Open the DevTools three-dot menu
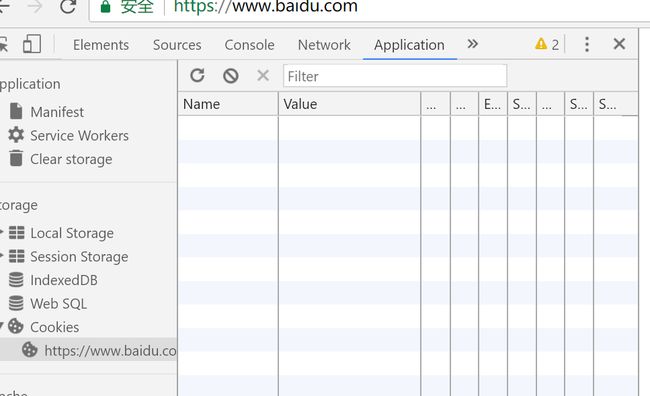This screenshot has height=396, width=650. click(587, 44)
